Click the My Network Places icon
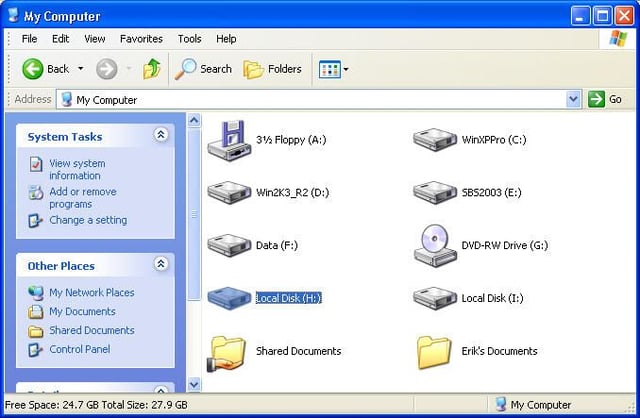The height and width of the screenshot is (418, 640). (36, 292)
